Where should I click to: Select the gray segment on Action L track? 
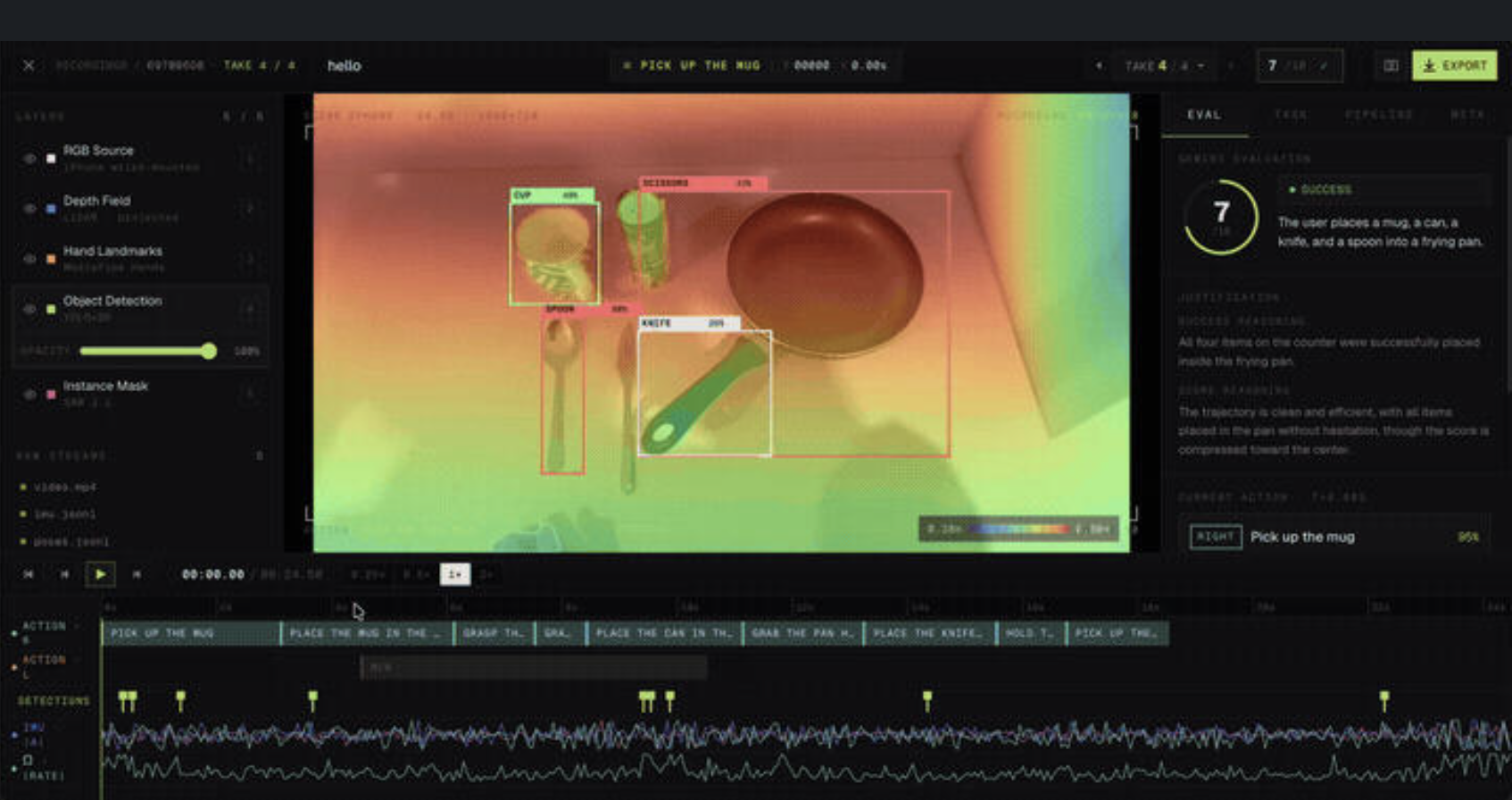tap(534, 667)
